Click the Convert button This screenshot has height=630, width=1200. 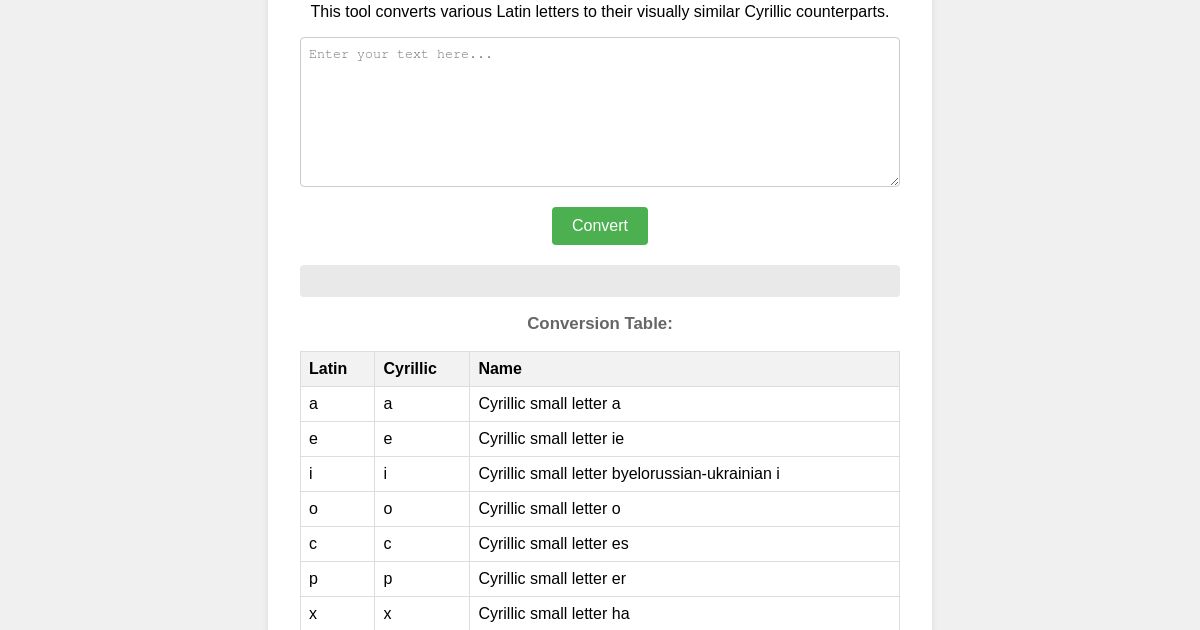click(599, 226)
